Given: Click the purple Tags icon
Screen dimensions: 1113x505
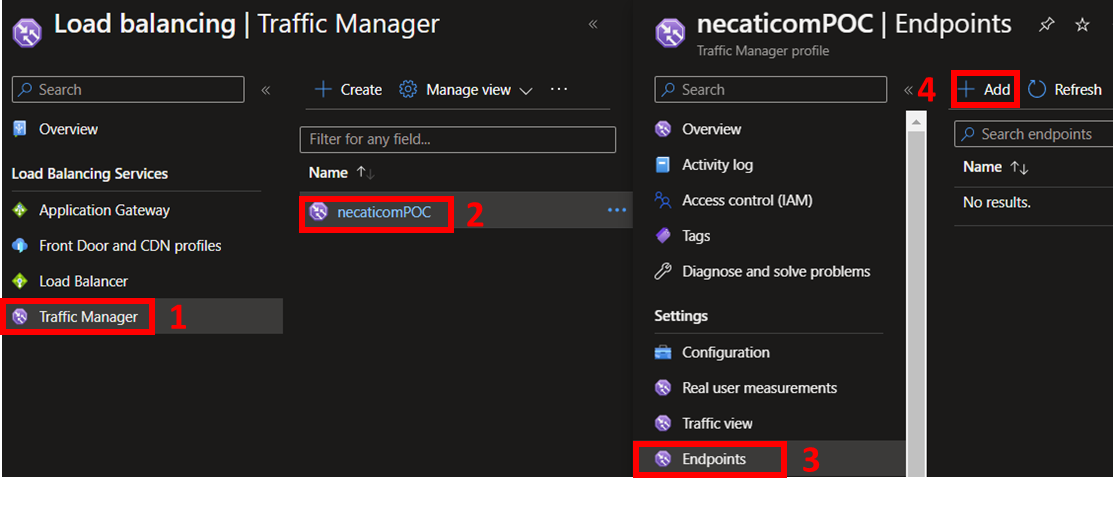Looking at the screenshot, I should click(662, 236).
